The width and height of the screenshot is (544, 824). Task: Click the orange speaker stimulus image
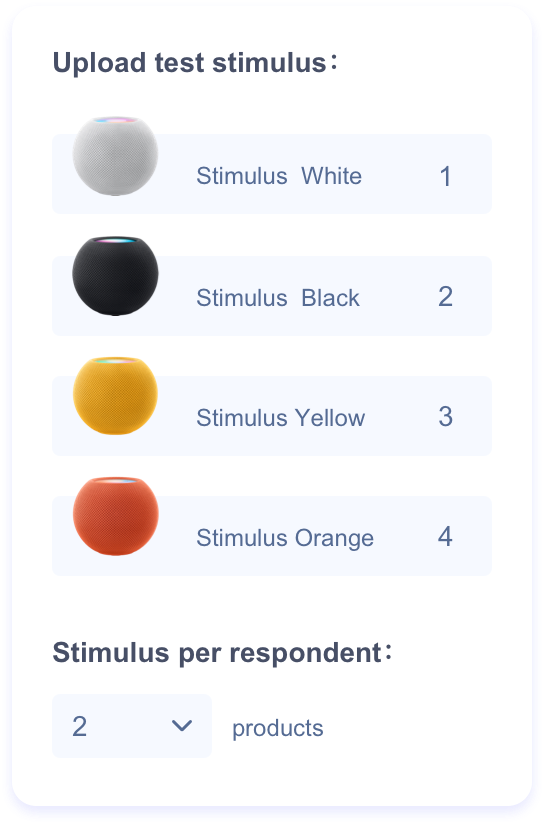point(116,516)
